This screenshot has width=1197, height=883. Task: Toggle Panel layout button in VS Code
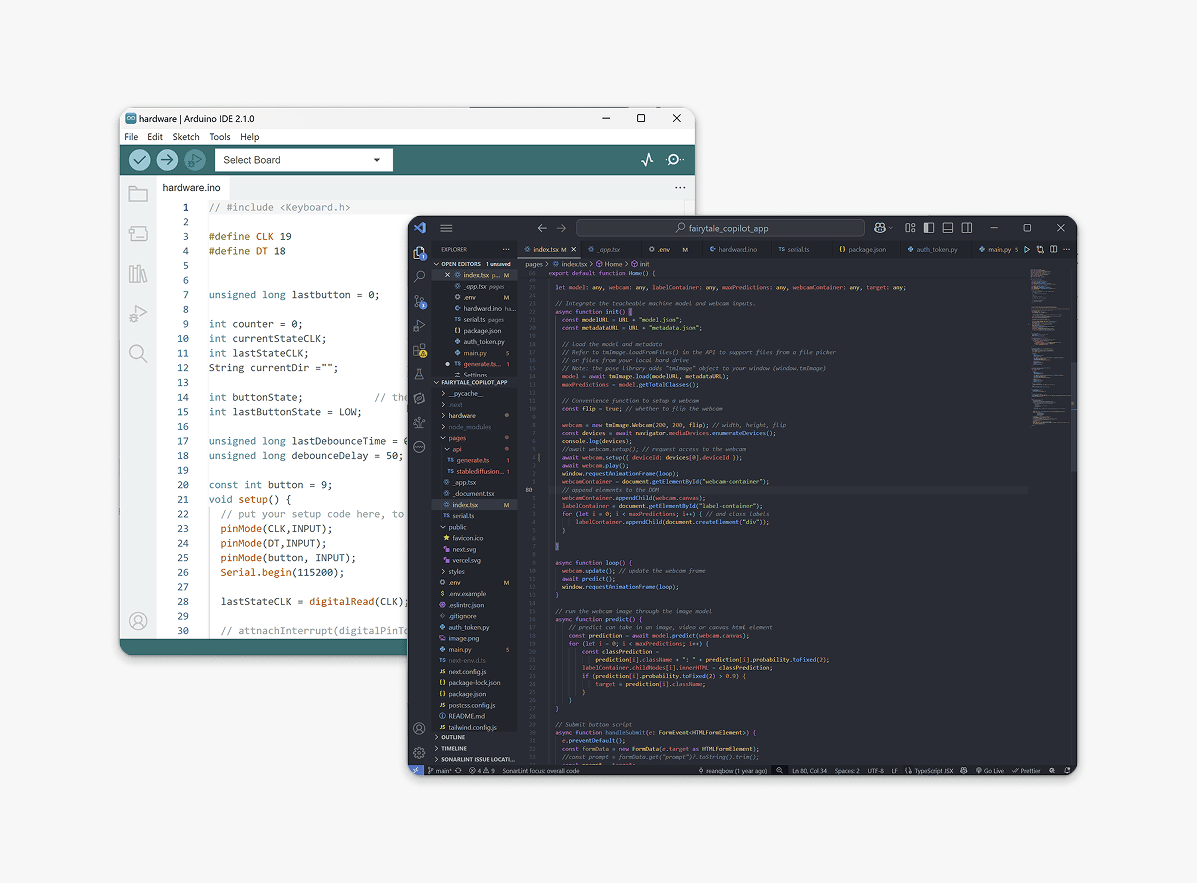click(948, 228)
